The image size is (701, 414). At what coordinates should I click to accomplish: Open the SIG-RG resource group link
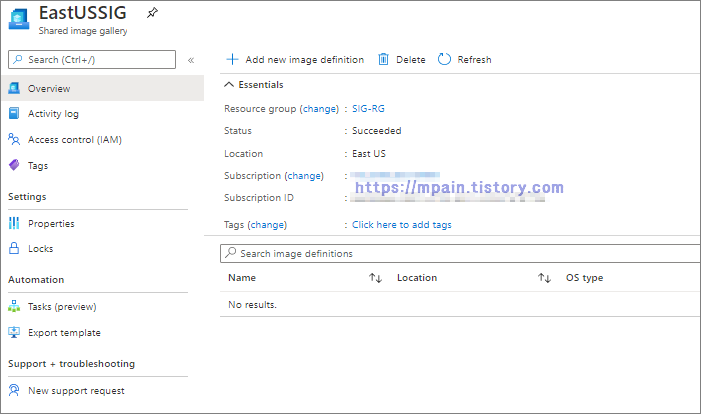click(368, 108)
